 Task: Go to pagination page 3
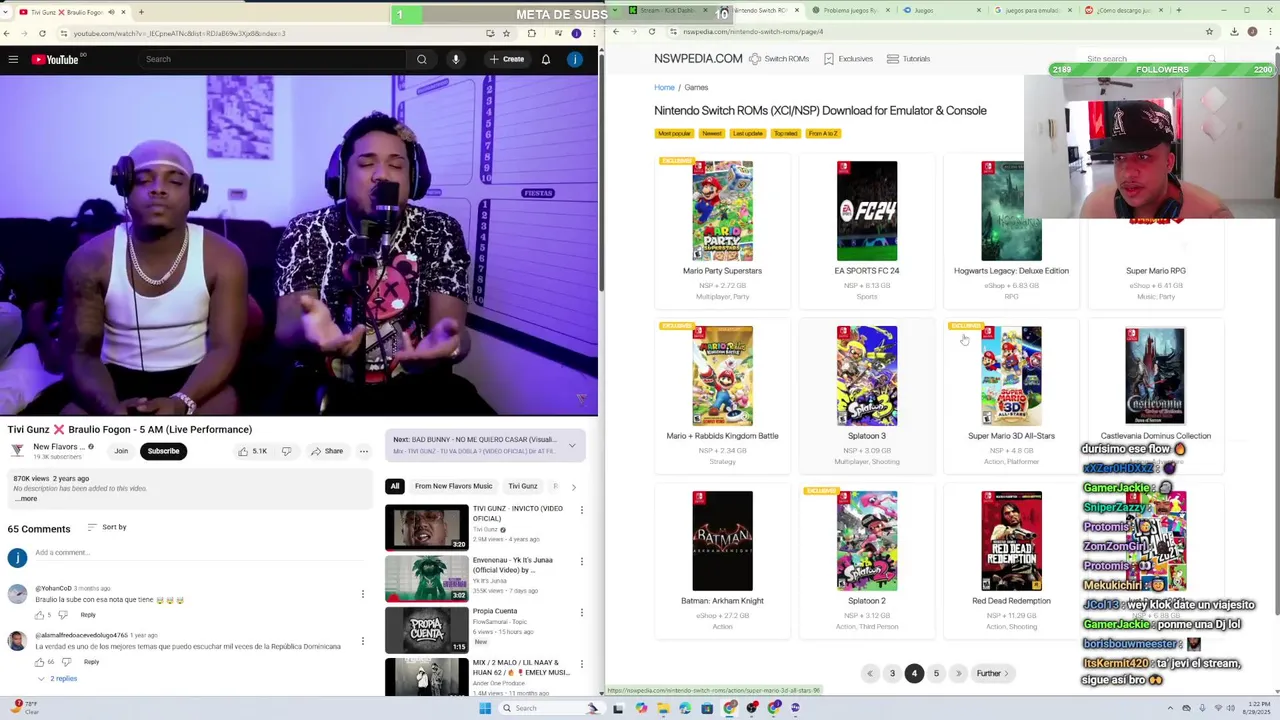click(x=892, y=674)
